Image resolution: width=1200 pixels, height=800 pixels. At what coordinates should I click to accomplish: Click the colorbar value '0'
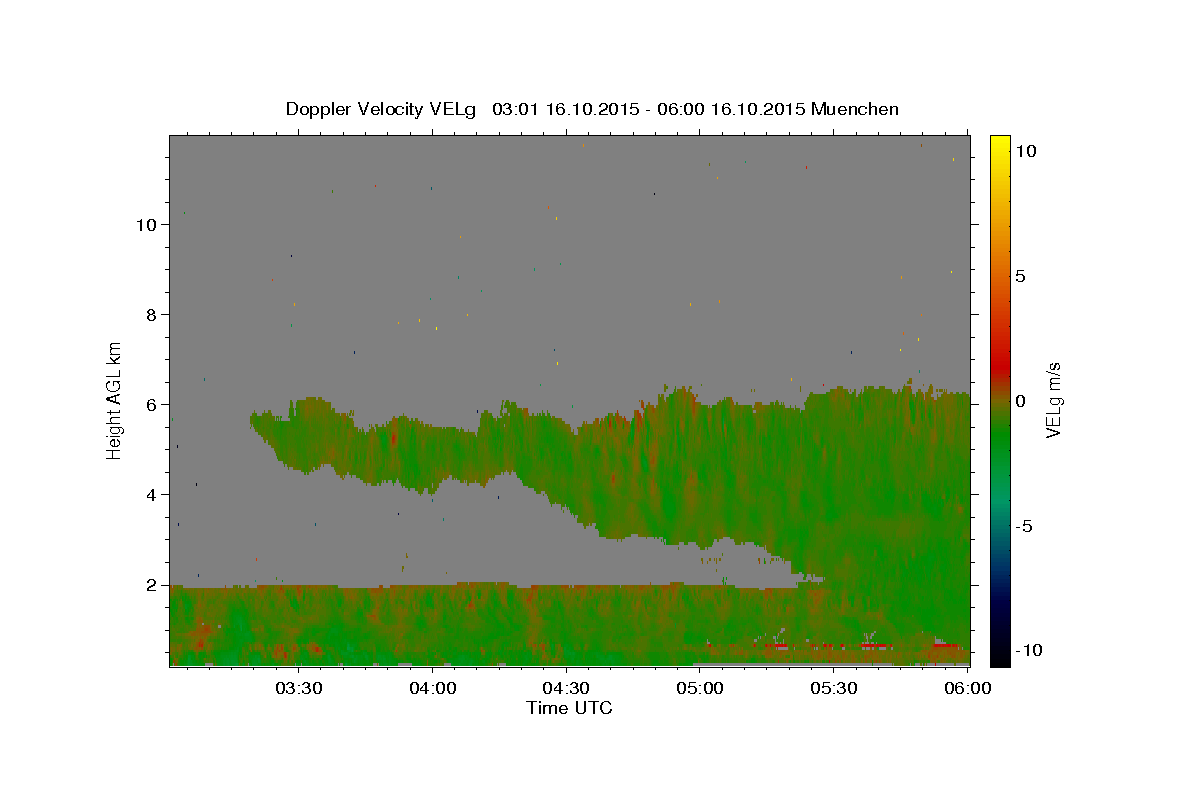[1021, 400]
